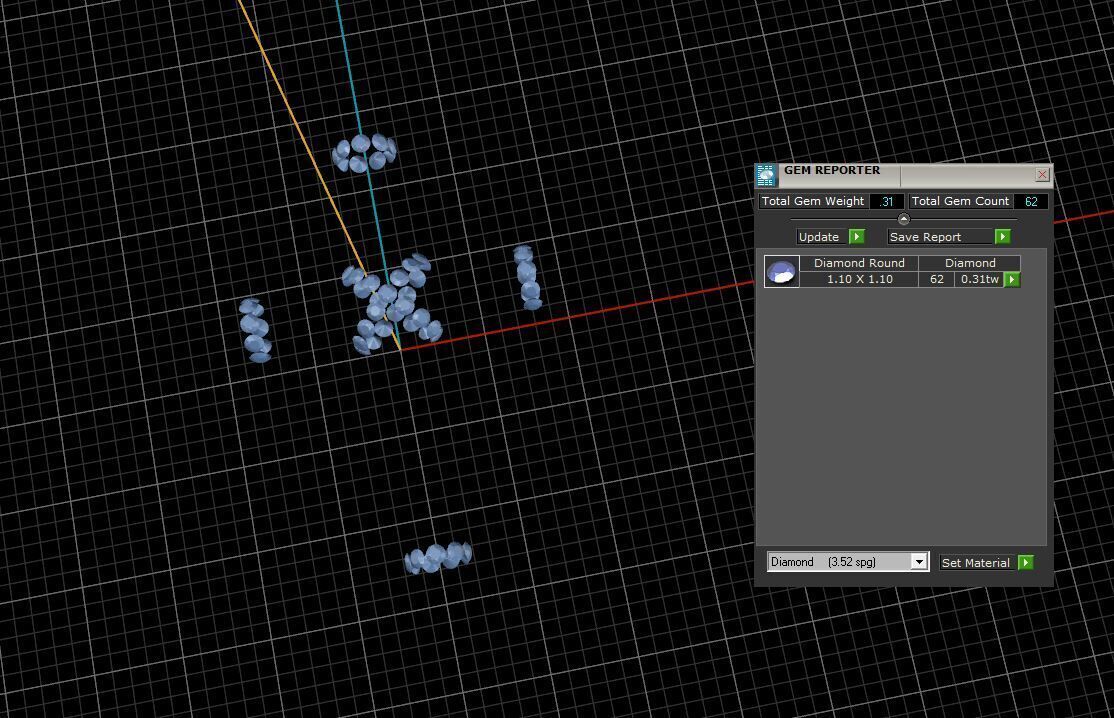Viewport: 1114px width, 718px height.
Task: Click green arrow next to Save Report
Action: tap(1002, 236)
